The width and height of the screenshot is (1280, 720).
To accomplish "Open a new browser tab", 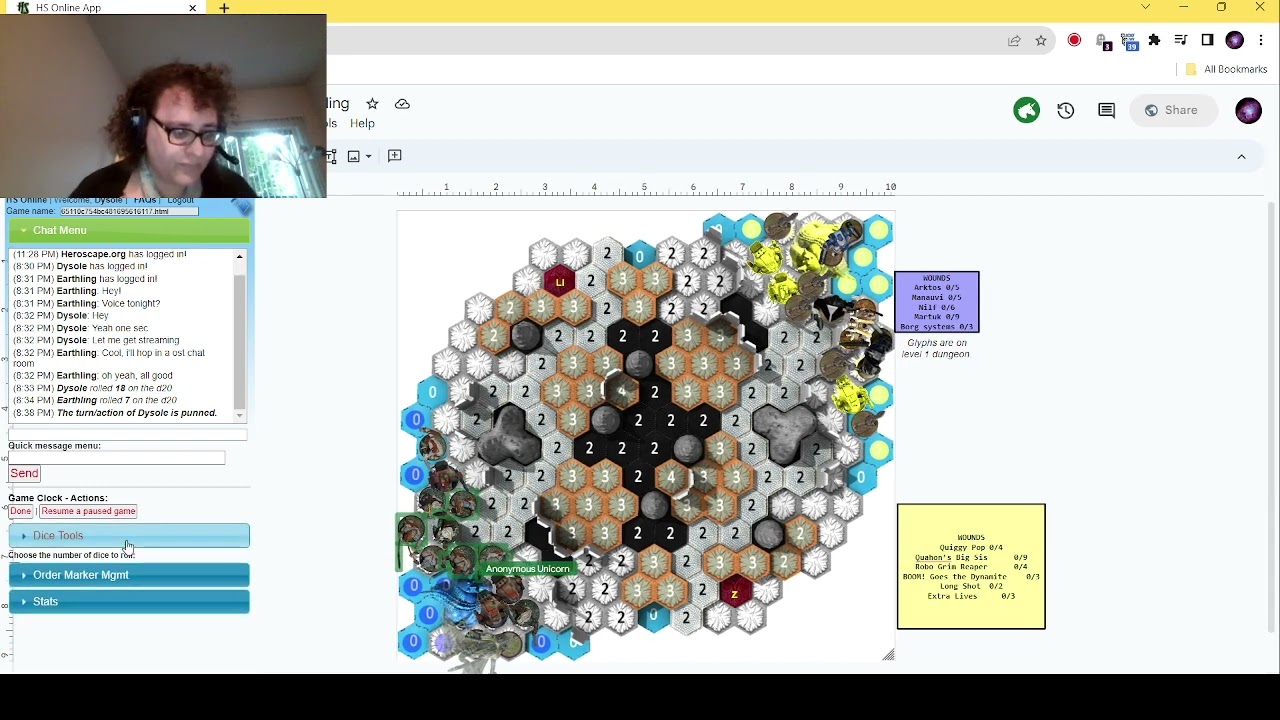I will pyautogui.click(x=224, y=8).
